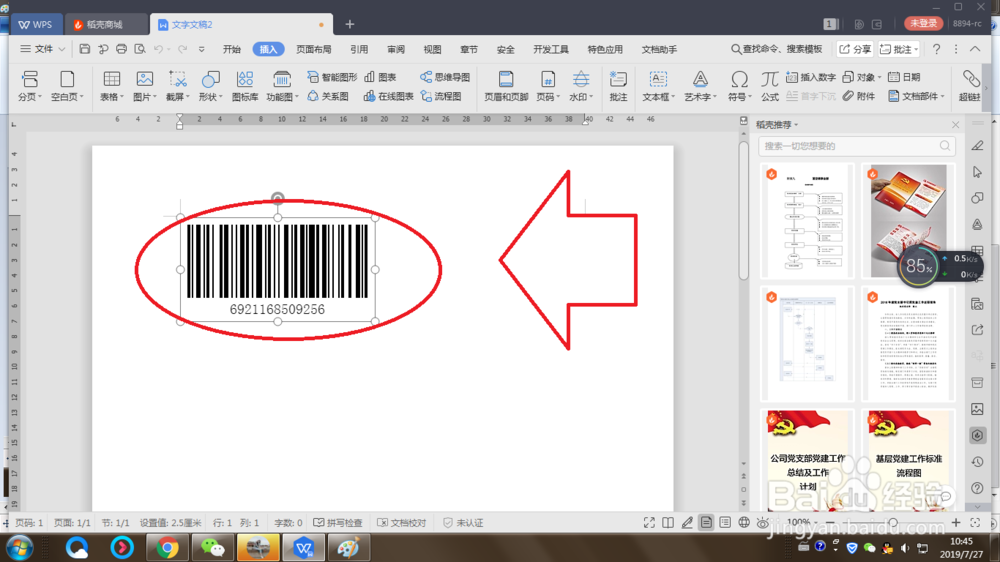Viewport: 1000px width, 562px height.
Task: Toggle eye protection mode icon in status bar
Action: pyautogui.click(x=762, y=522)
